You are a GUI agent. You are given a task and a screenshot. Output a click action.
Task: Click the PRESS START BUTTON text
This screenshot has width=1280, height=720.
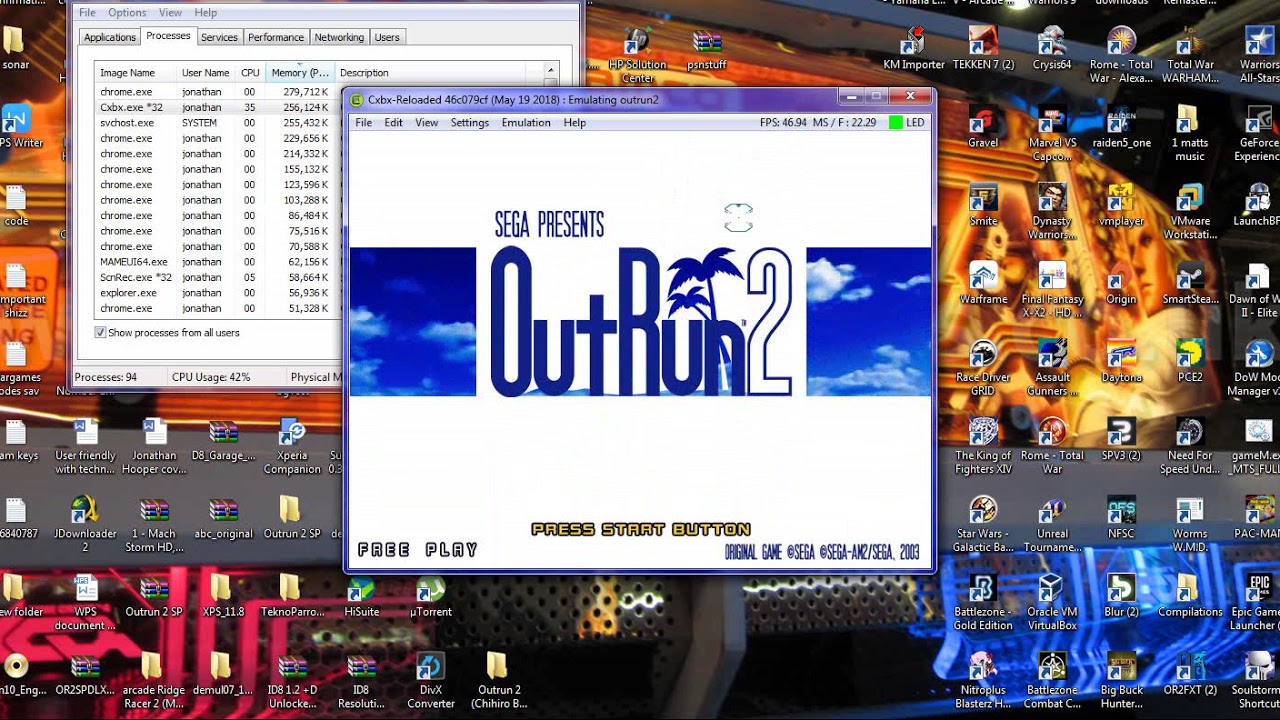641,529
